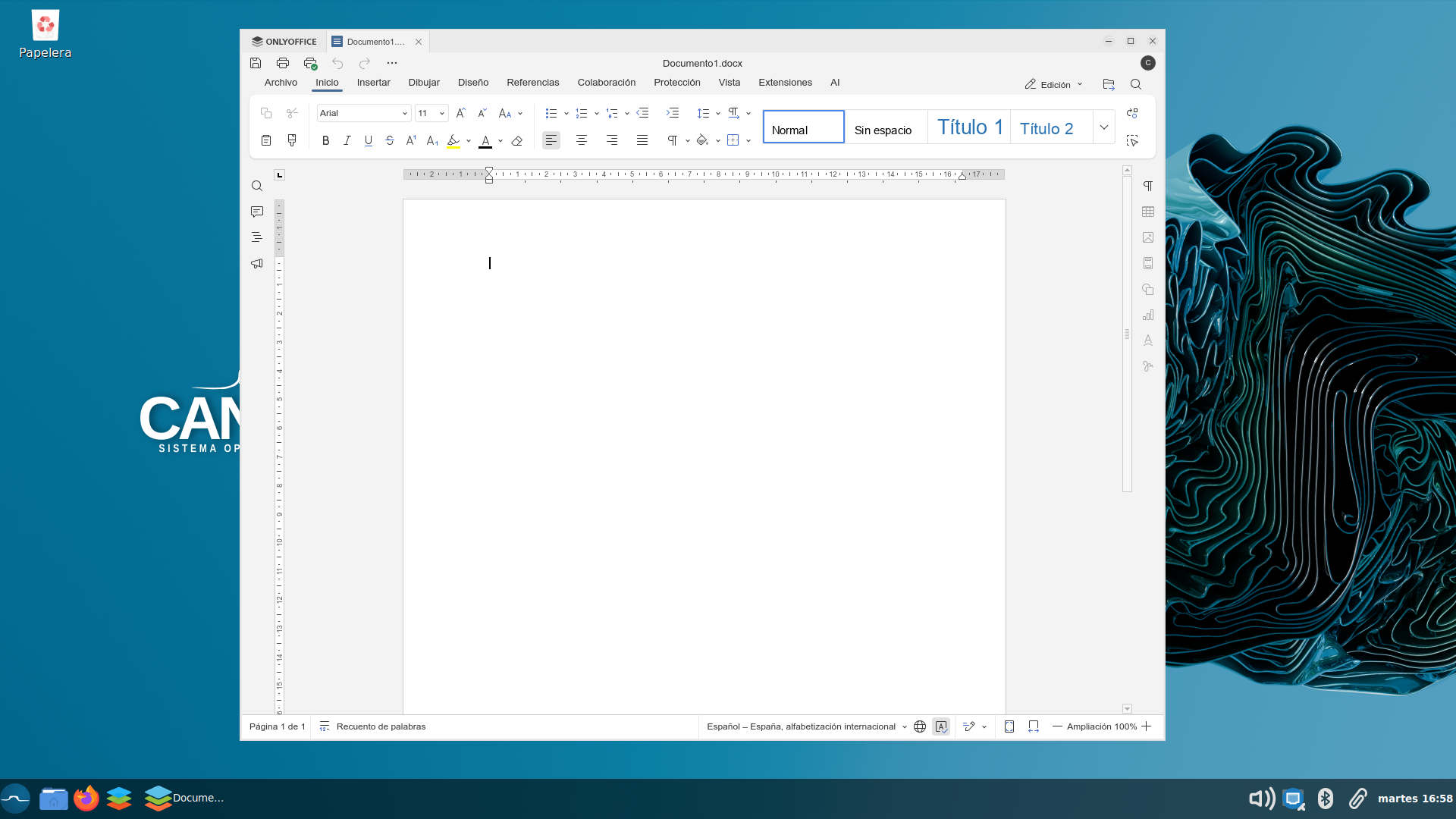Switch to the Insertar tab
This screenshot has height=819, width=1456.
tap(373, 83)
